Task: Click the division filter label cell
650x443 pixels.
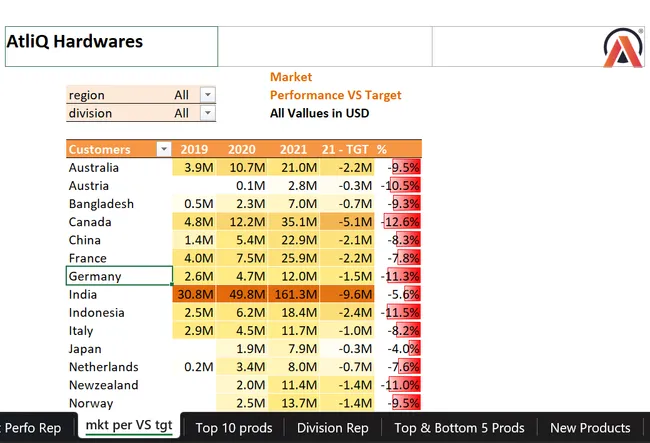Action: pos(90,113)
